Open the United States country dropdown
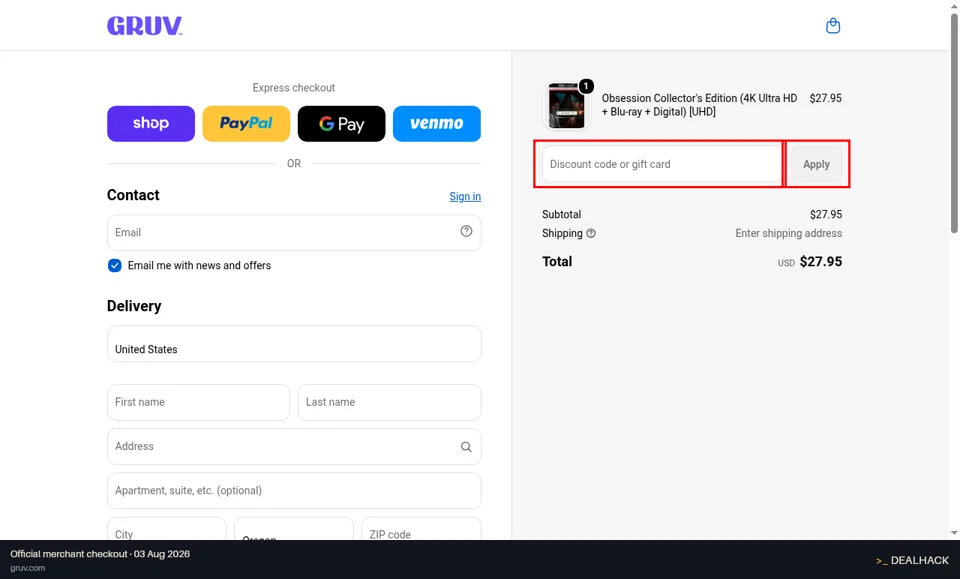 click(x=294, y=344)
